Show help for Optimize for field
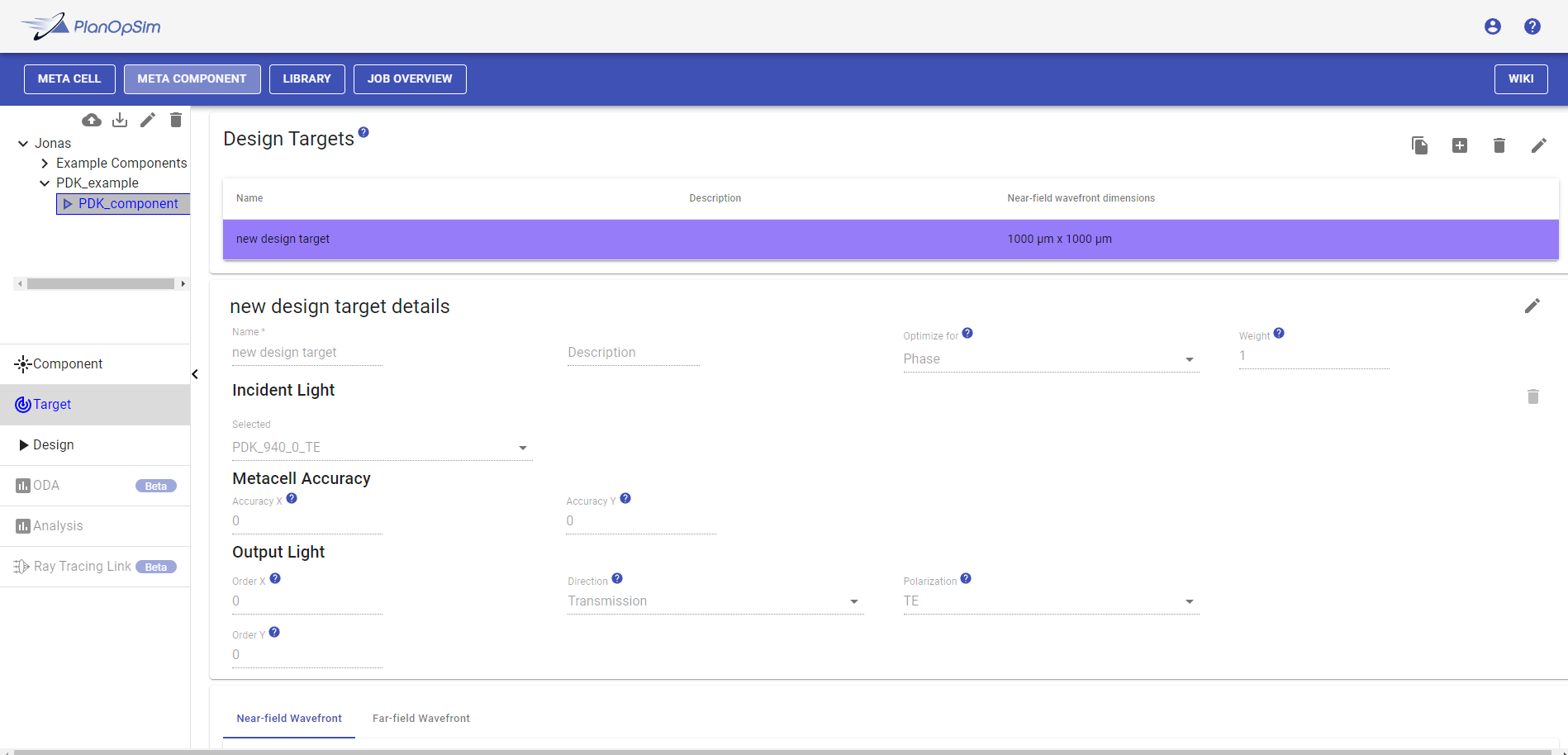The image size is (1568, 755). (x=967, y=334)
